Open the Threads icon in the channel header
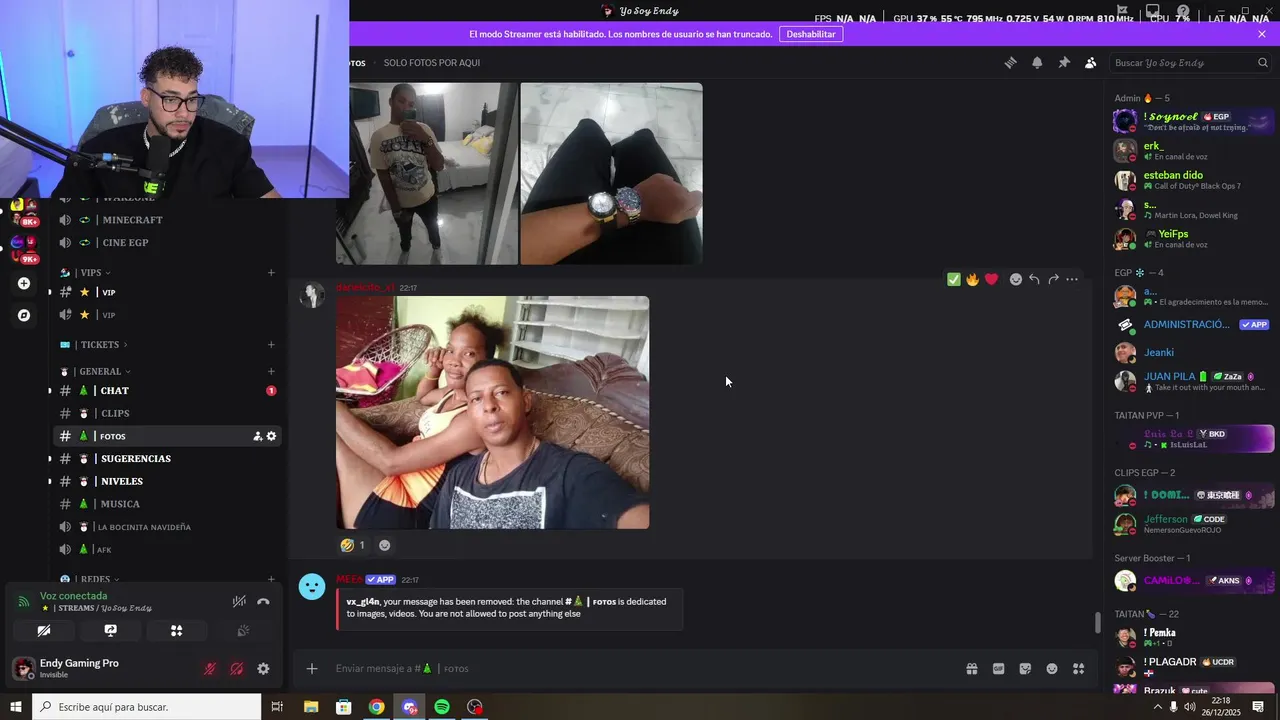This screenshot has height=720, width=1280. pyautogui.click(x=1010, y=62)
